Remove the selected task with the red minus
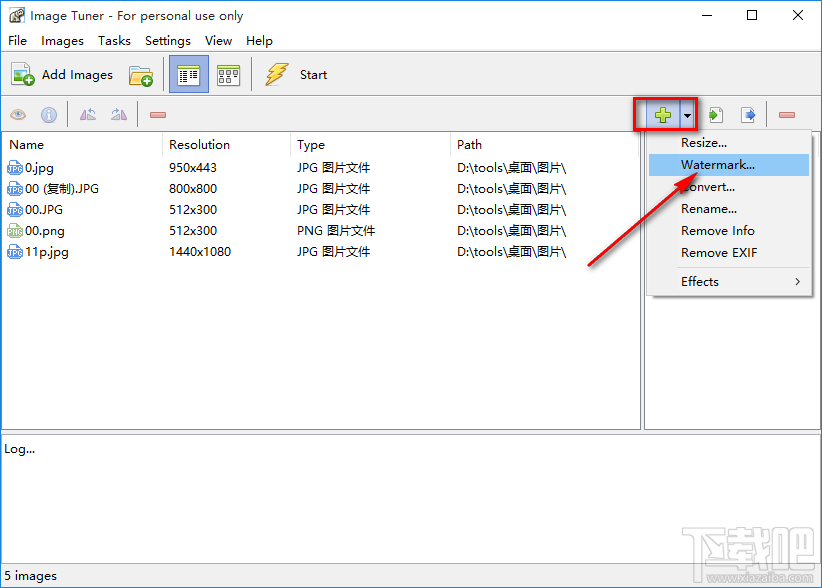The width and height of the screenshot is (822, 588). pos(786,115)
